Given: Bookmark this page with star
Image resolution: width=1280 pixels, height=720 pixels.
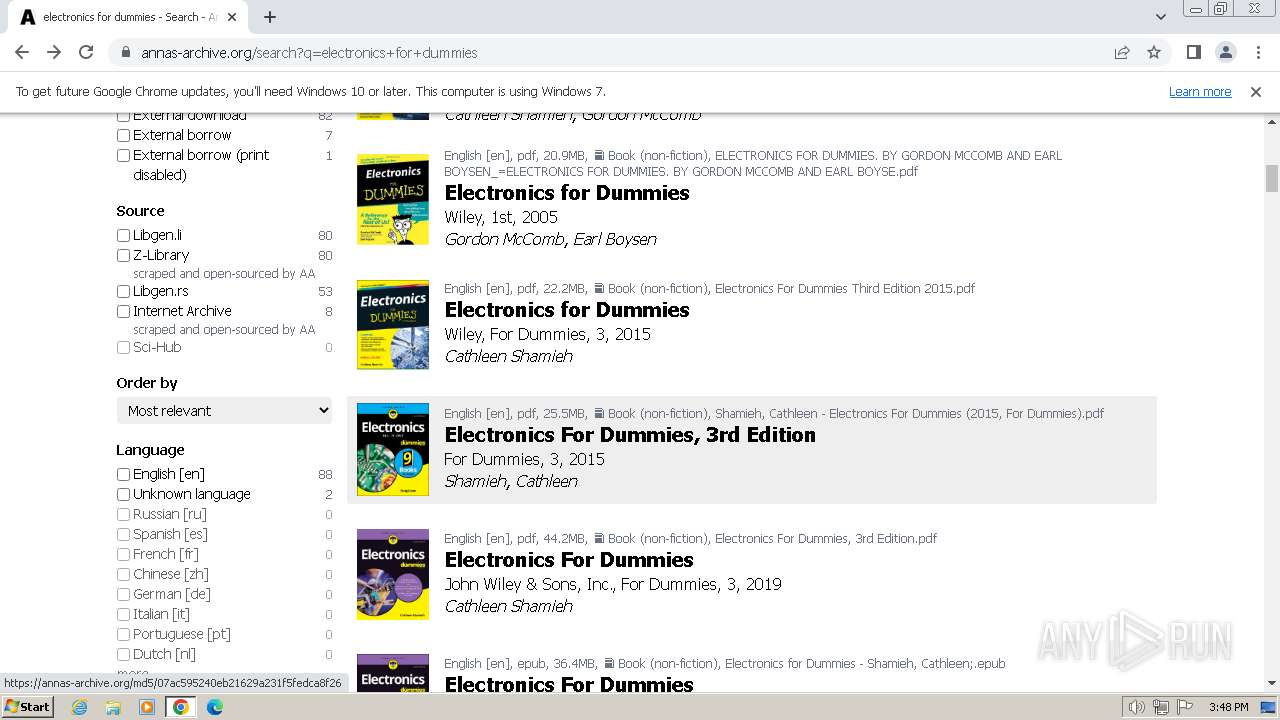Looking at the screenshot, I should [x=1154, y=52].
